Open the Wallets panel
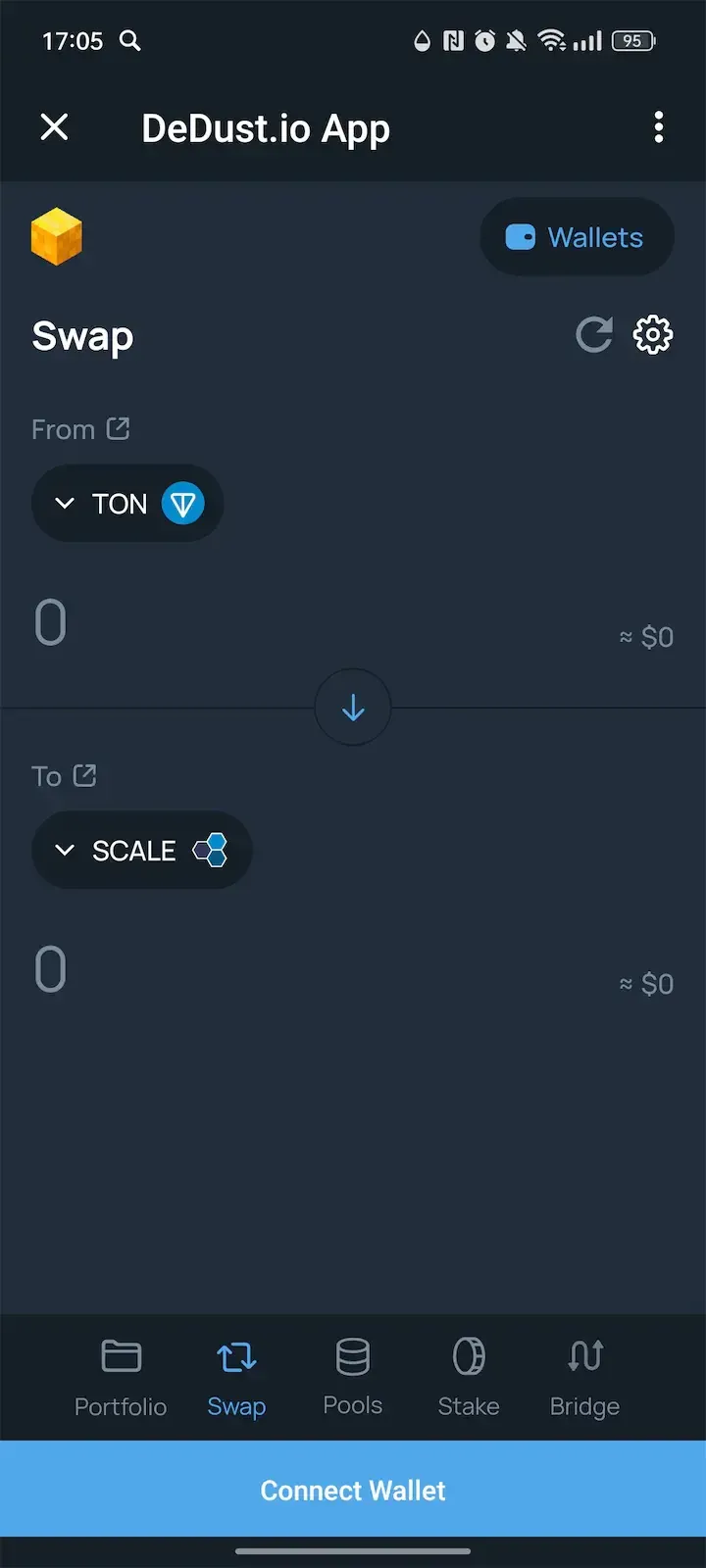Screen dimensions: 706x1568 pos(577,236)
